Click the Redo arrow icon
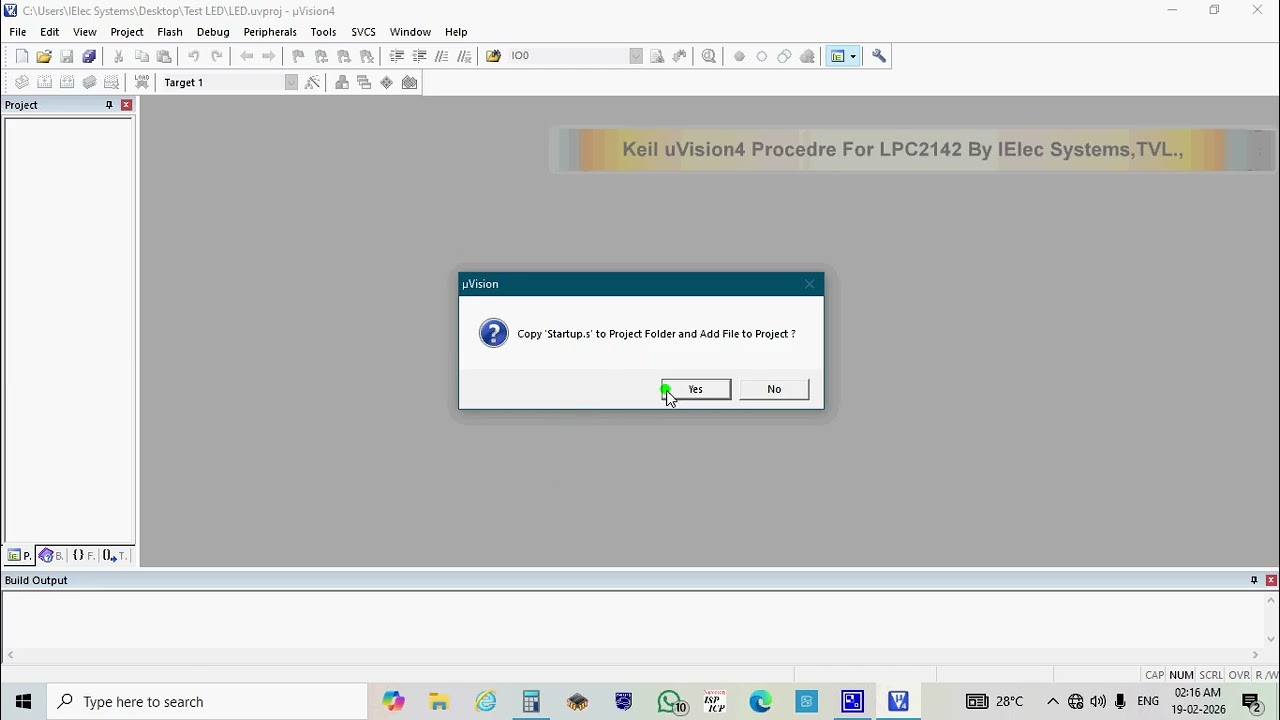 click(x=217, y=56)
